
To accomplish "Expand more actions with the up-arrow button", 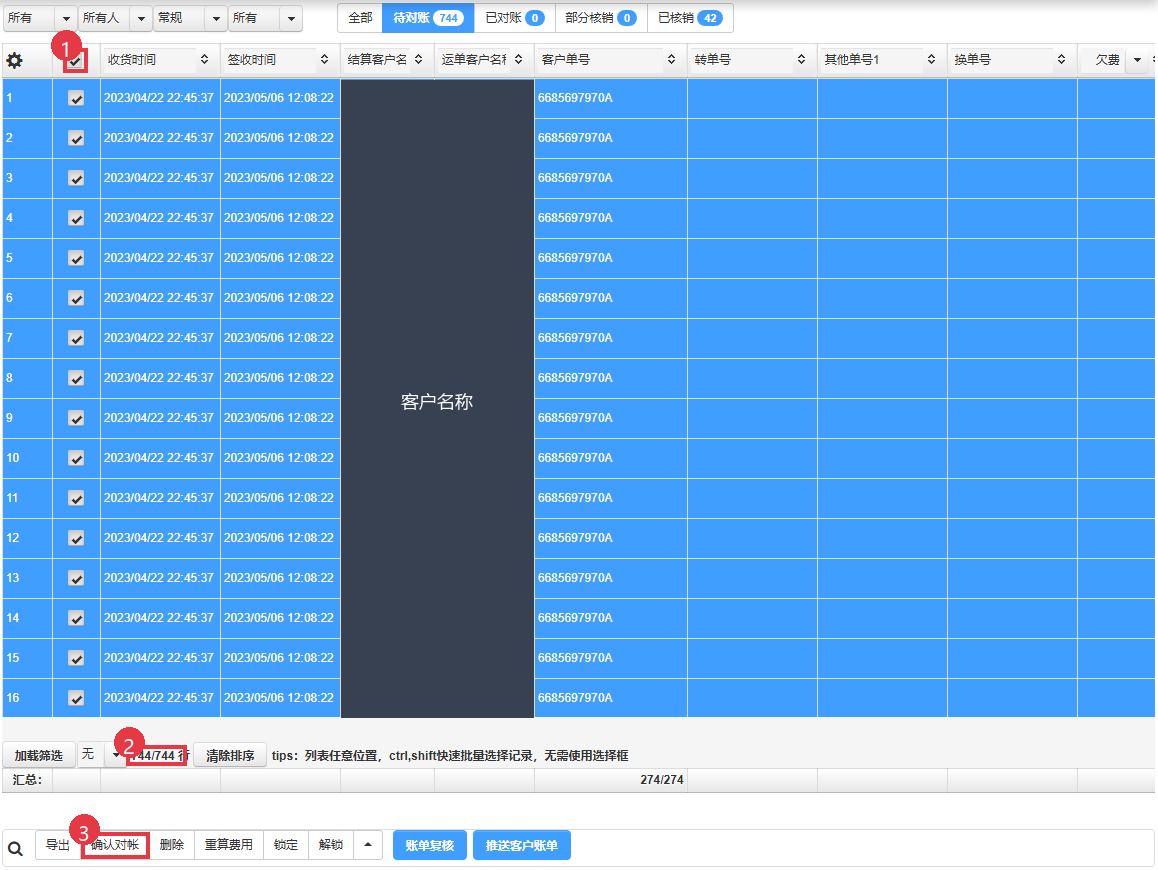I will pyautogui.click(x=368, y=845).
